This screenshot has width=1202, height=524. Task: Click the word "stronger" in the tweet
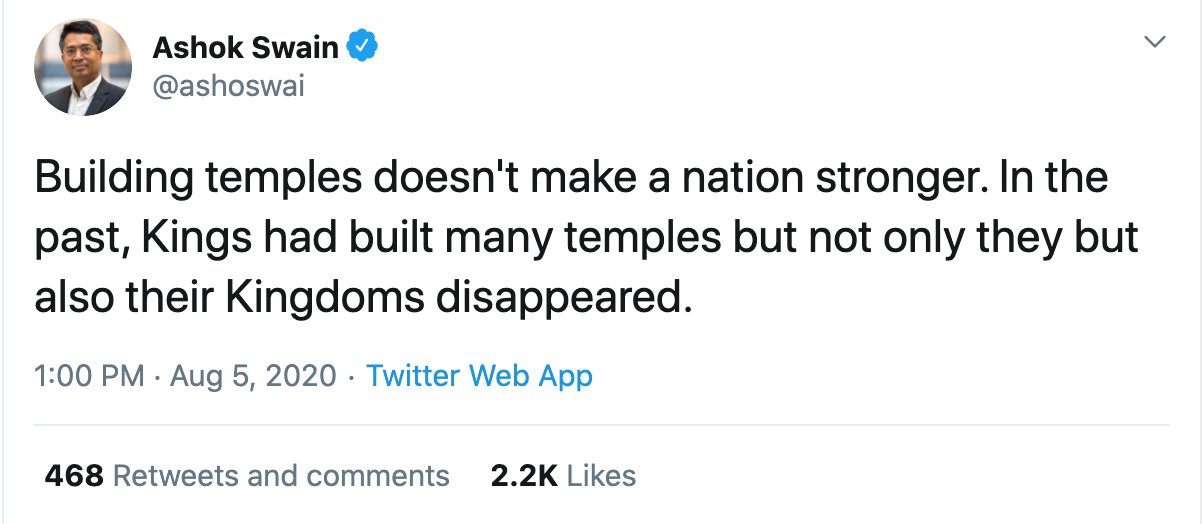coord(902,178)
